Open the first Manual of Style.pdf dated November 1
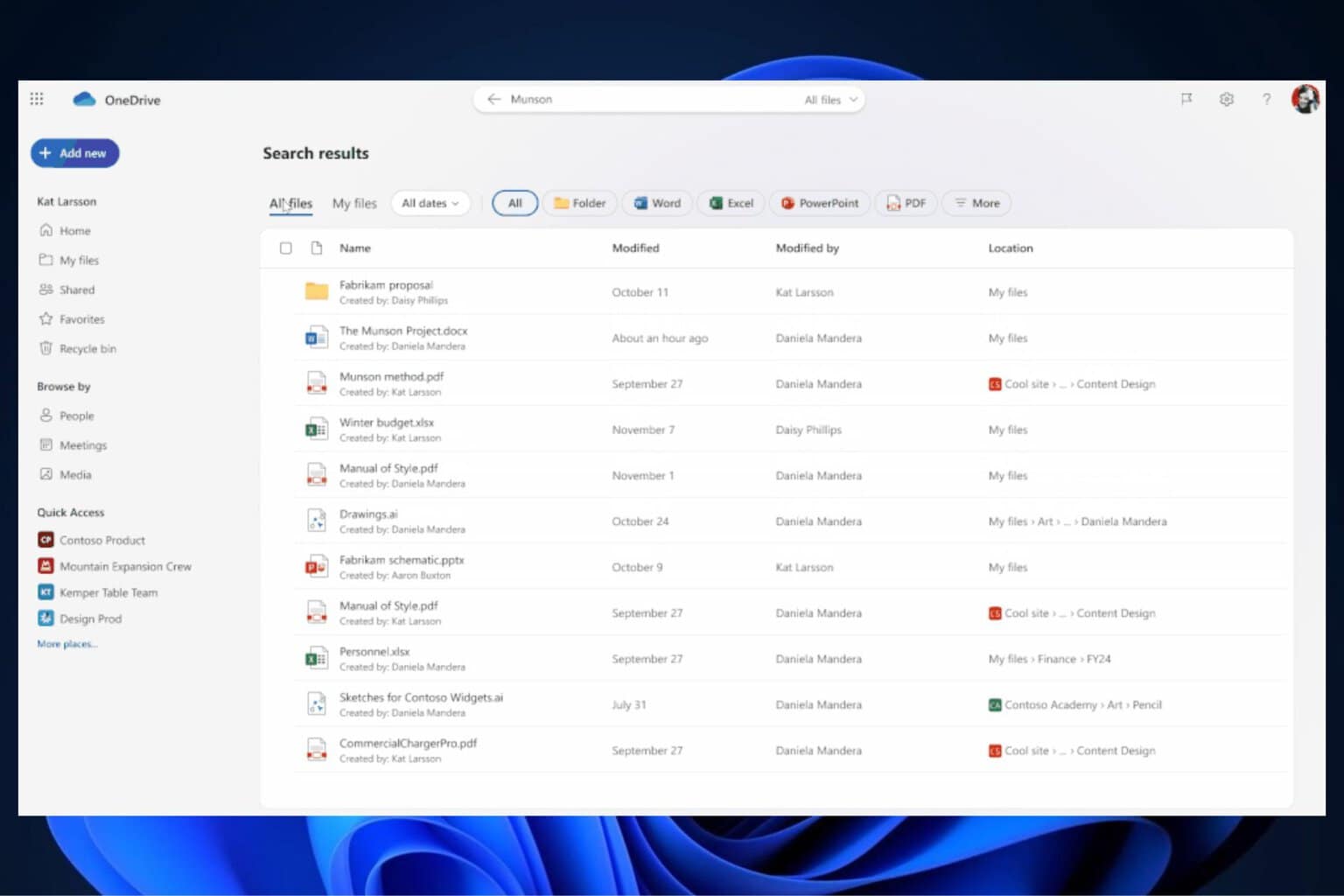This screenshot has height=896, width=1344. [388, 468]
